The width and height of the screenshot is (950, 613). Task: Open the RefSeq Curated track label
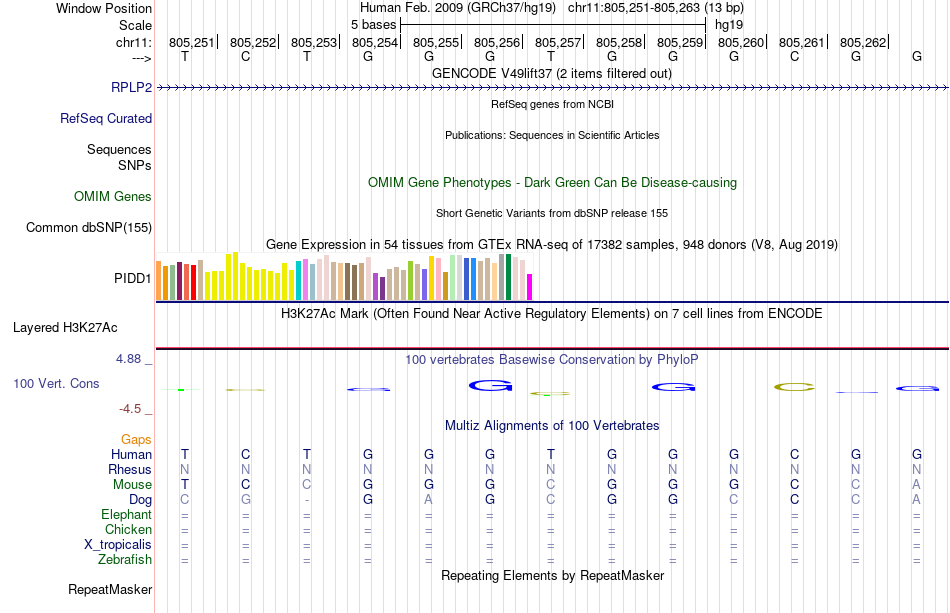pos(105,118)
